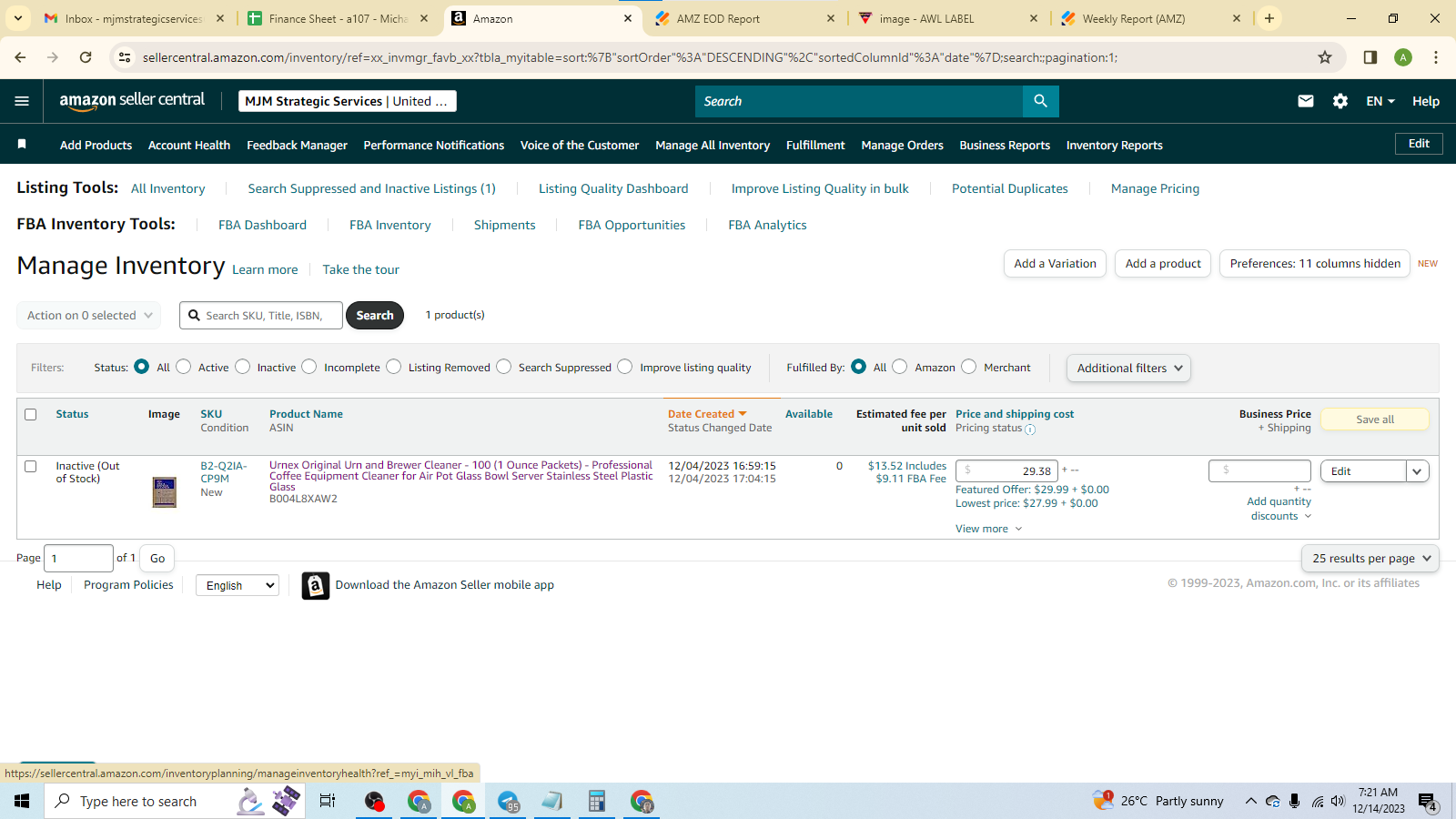The height and width of the screenshot is (819, 1456).
Task: Select the Listing Removed status filter
Action: [x=394, y=366]
